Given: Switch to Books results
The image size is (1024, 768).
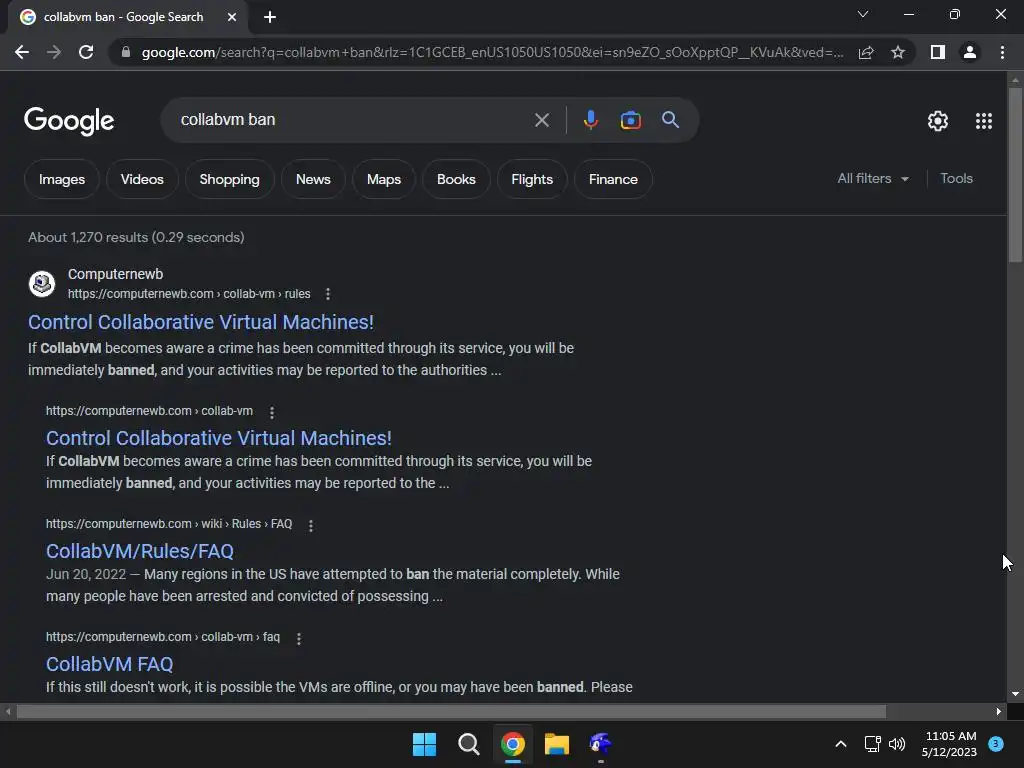Looking at the screenshot, I should pos(456,179).
